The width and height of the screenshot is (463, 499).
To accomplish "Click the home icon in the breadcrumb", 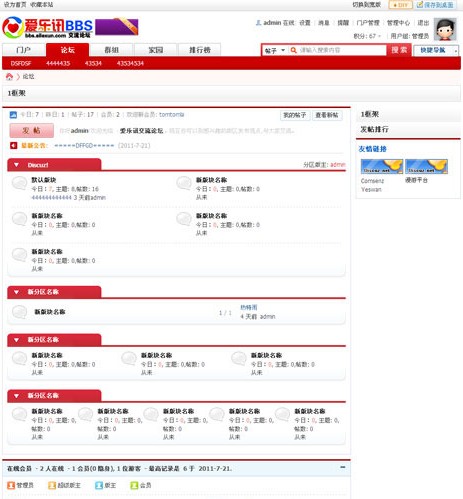I will click(9, 77).
